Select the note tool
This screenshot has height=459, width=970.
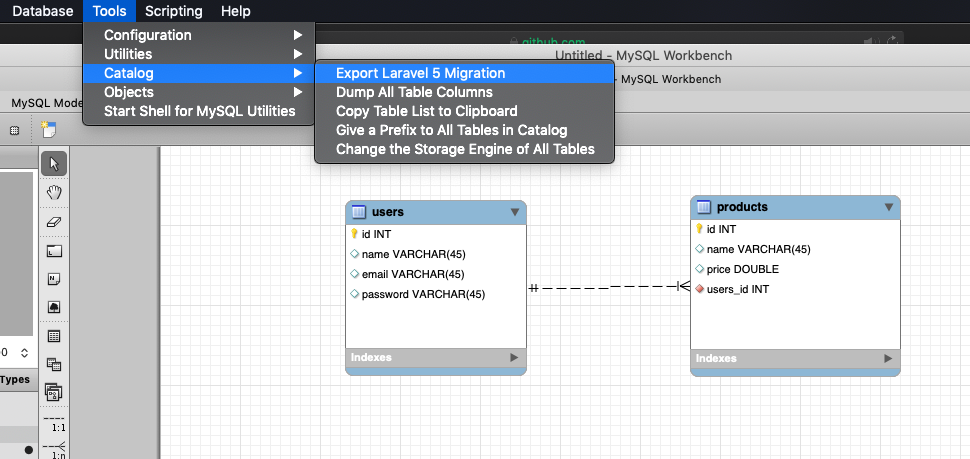click(54, 279)
